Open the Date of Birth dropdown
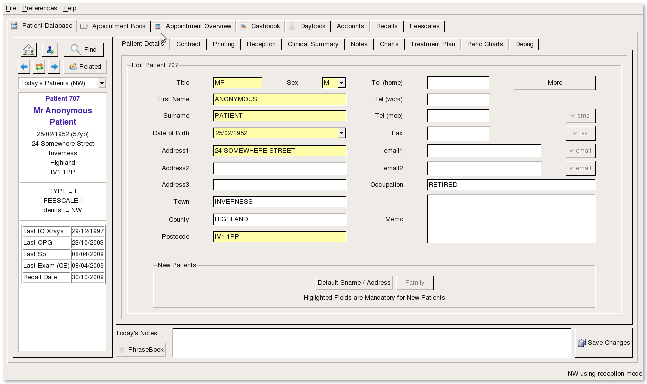 [341, 133]
